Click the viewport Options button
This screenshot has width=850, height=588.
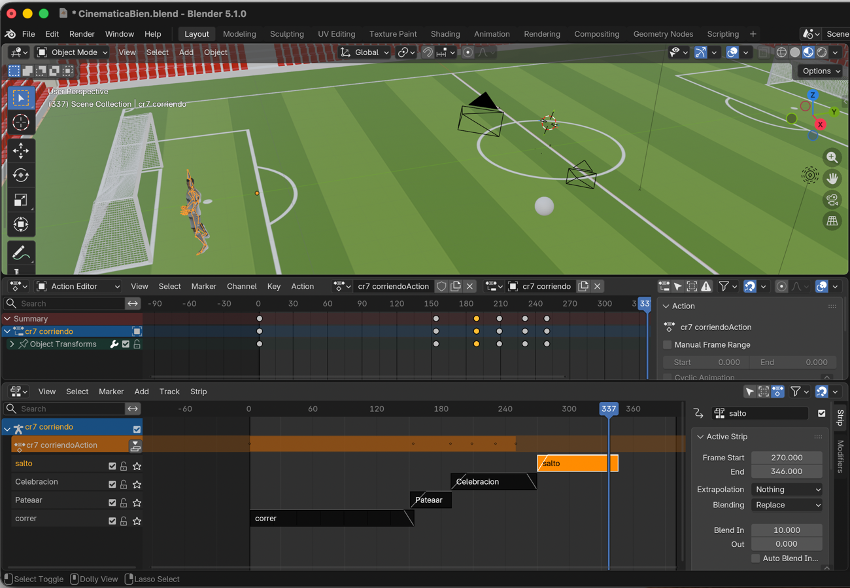tap(820, 71)
